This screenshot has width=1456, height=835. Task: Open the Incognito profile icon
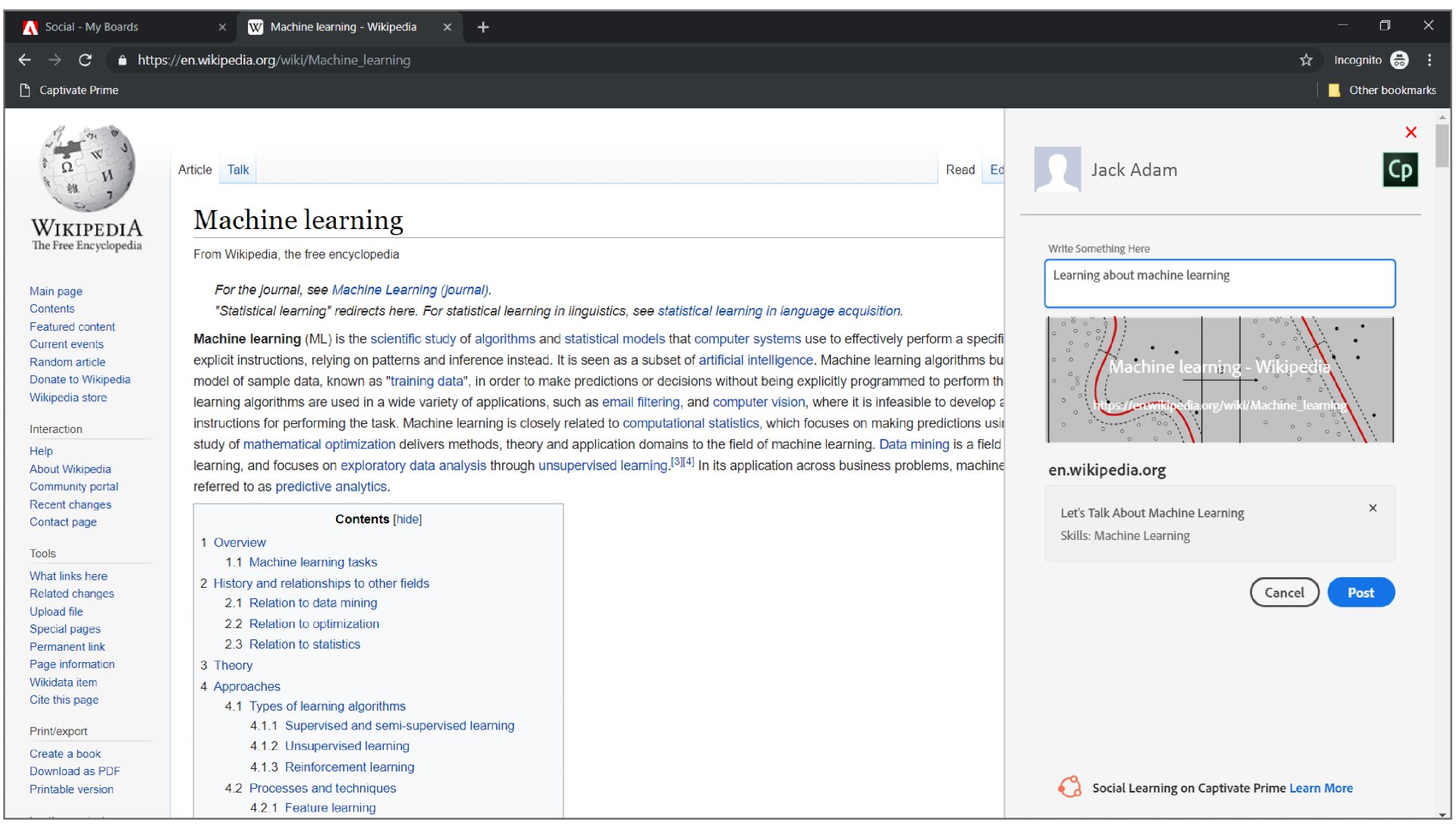(1400, 60)
